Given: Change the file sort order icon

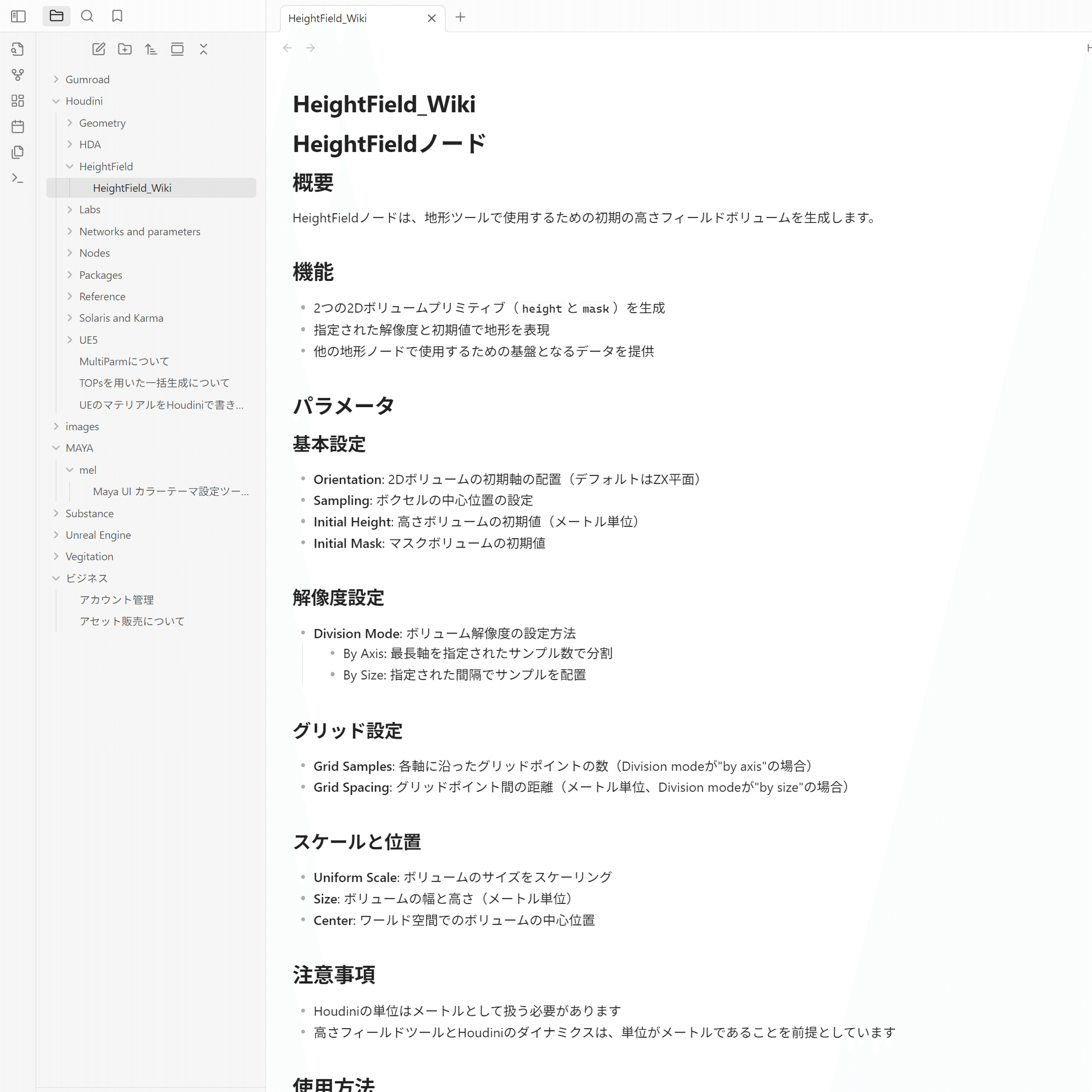Looking at the screenshot, I should pos(151,49).
